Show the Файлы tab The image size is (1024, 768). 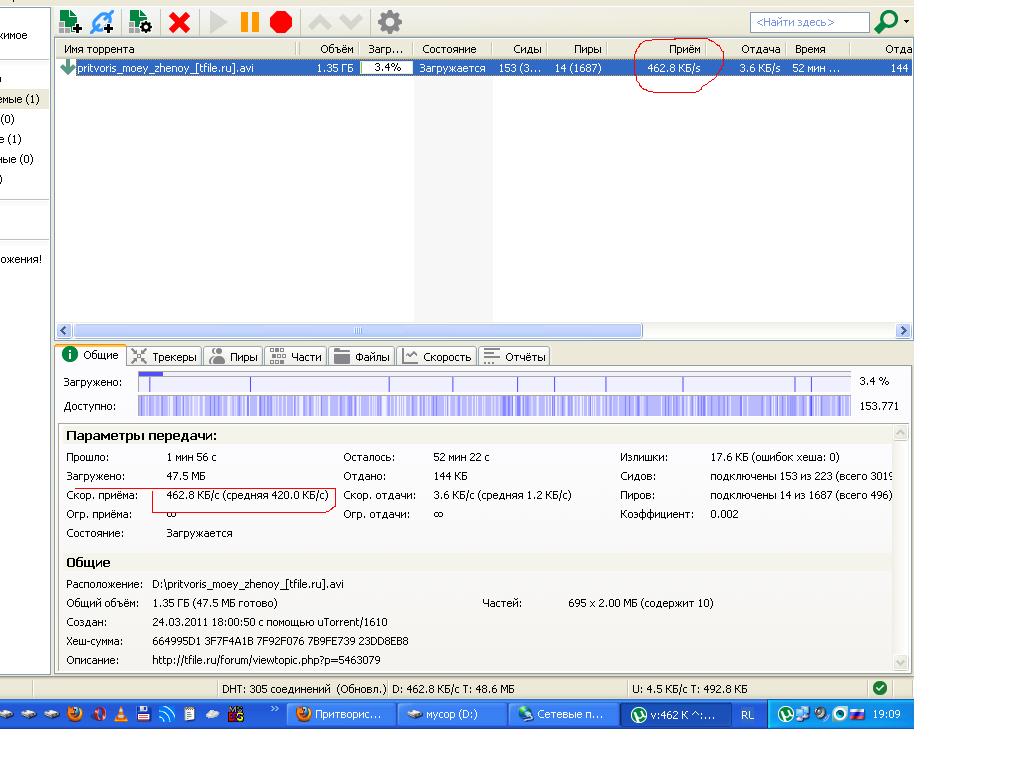[362, 356]
